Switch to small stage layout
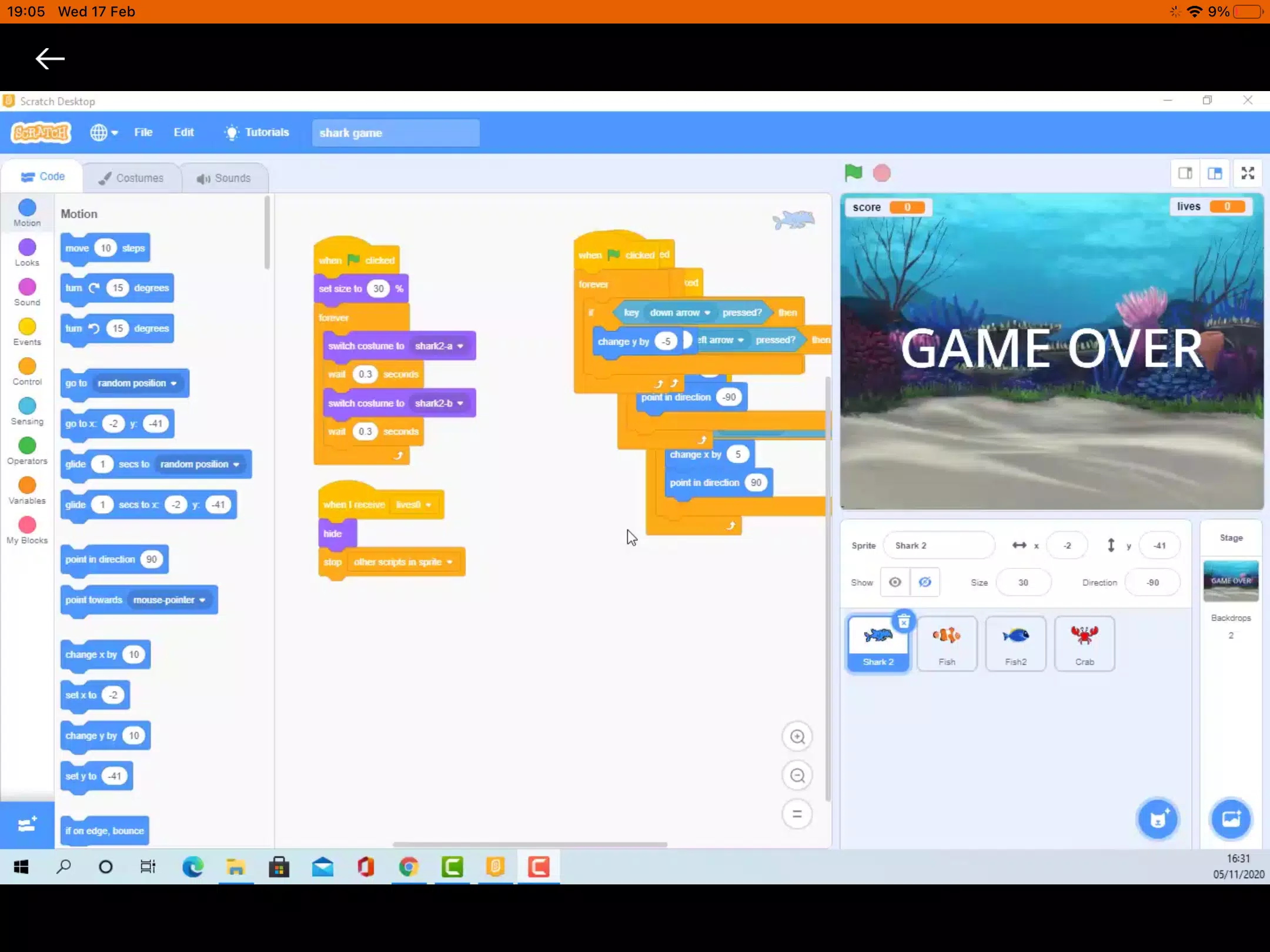The width and height of the screenshot is (1270, 952). [1185, 173]
